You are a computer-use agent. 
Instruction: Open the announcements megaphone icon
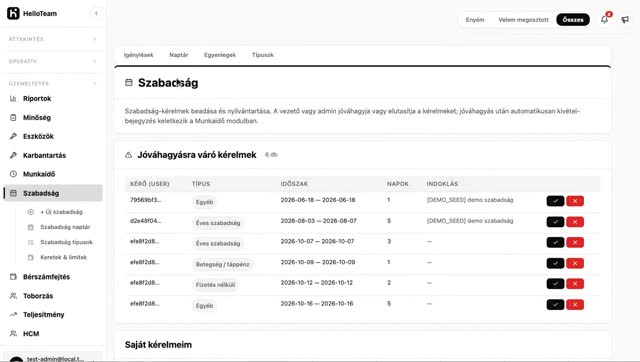click(x=625, y=19)
